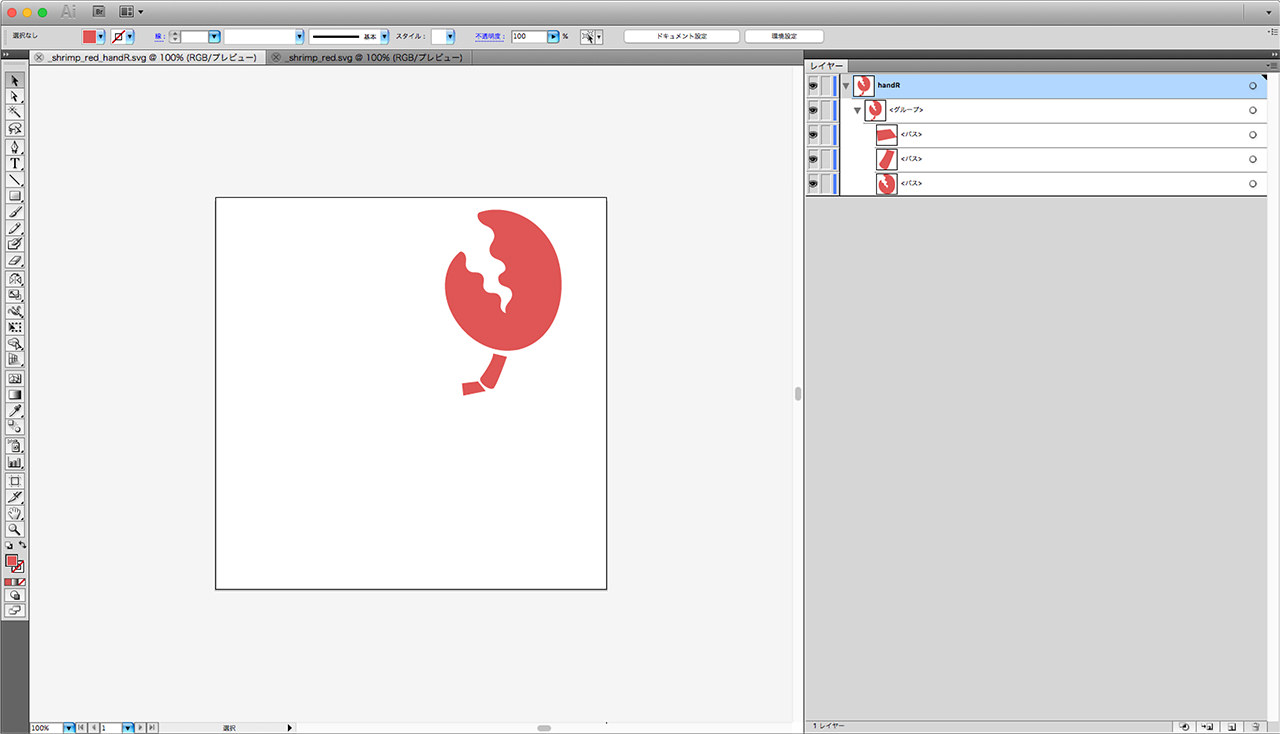
Task: Open the fill color dropdown in control bar
Action: point(101,36)
